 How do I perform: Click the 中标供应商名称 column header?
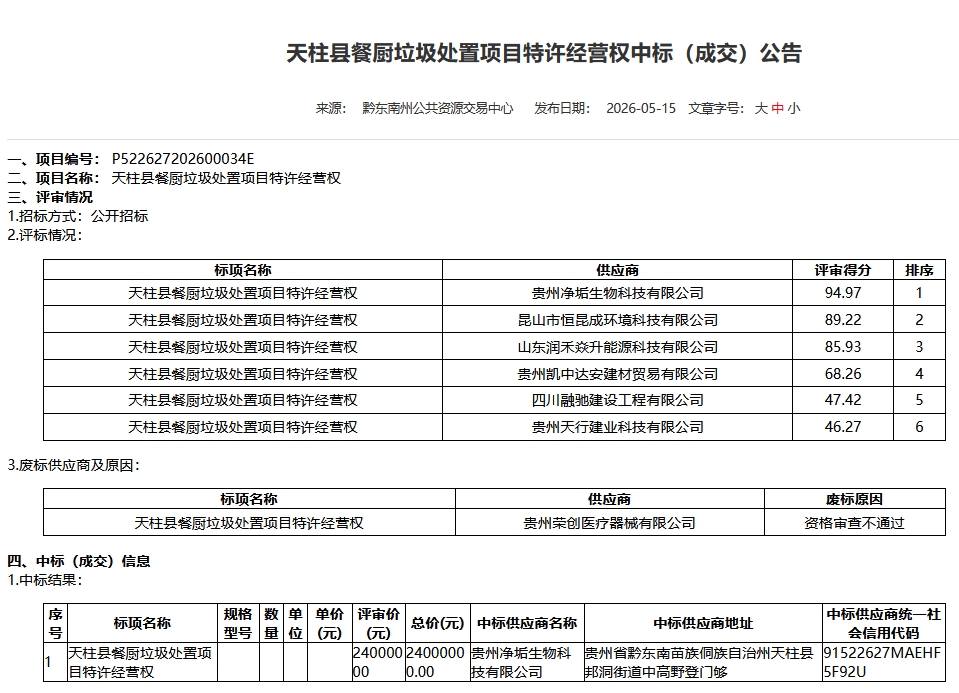click(x=527, y=623)
